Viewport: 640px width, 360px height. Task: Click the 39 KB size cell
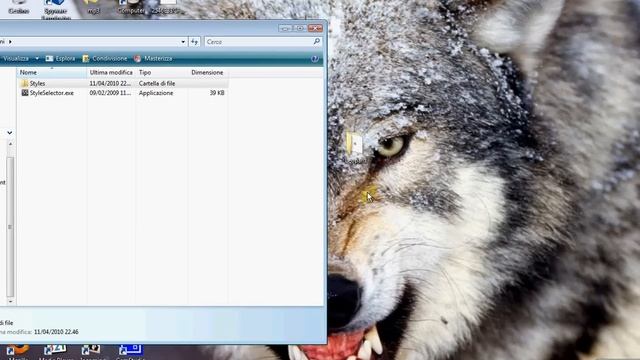(217, 93)
